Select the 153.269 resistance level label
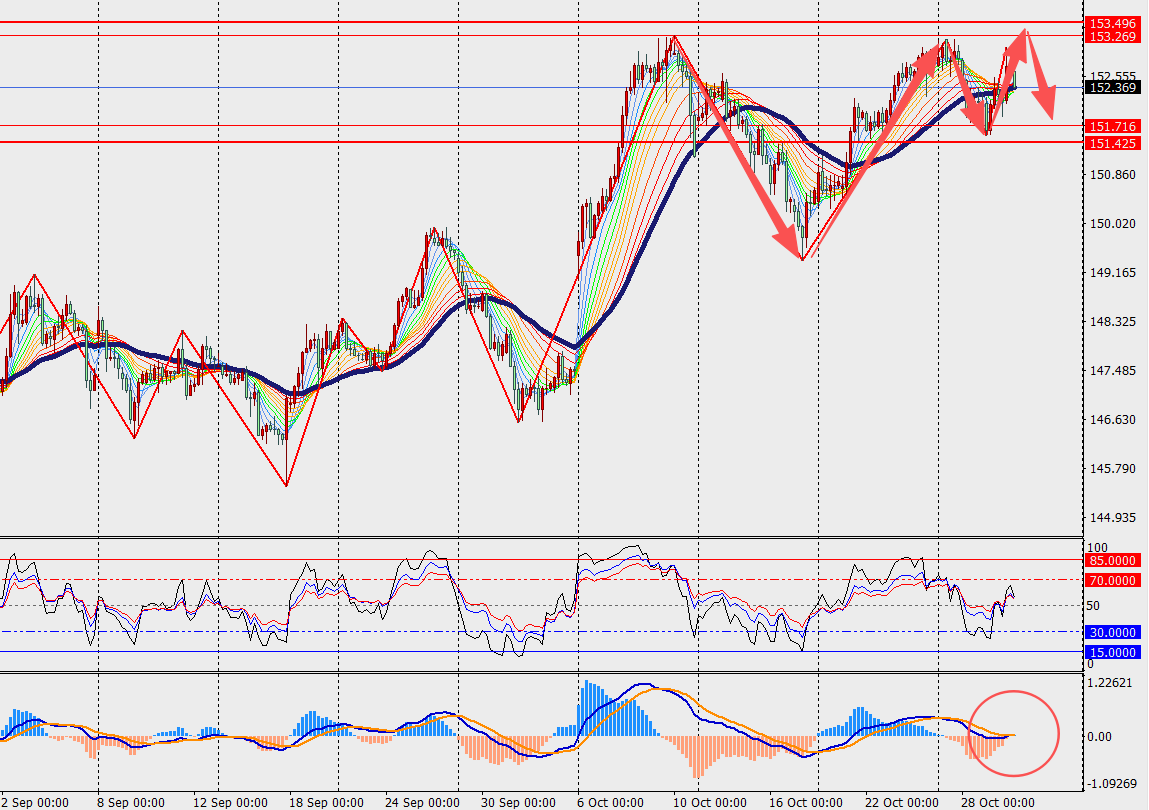 1112,36
